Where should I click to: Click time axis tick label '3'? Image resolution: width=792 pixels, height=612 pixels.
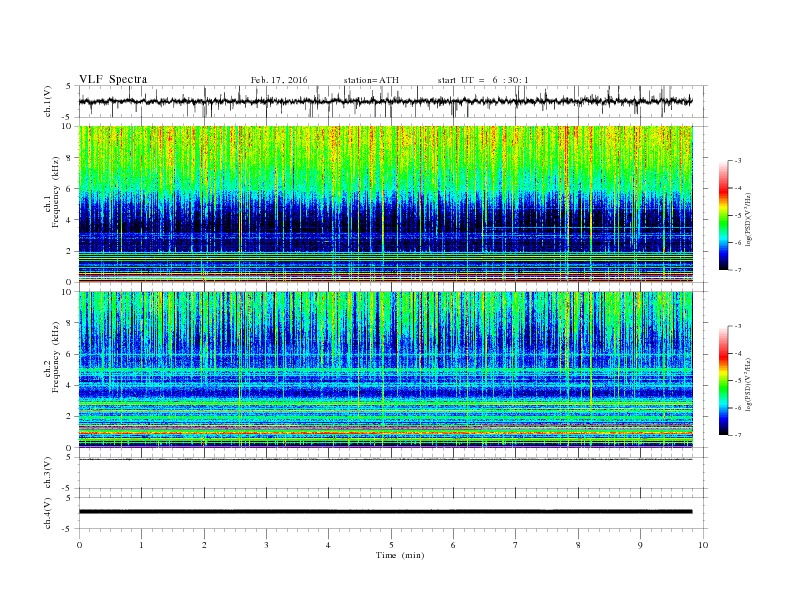click(x=266, y=545)
